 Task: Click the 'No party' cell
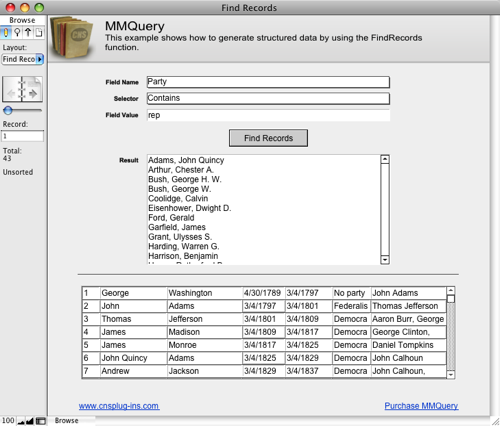click(x=351, y=293)
